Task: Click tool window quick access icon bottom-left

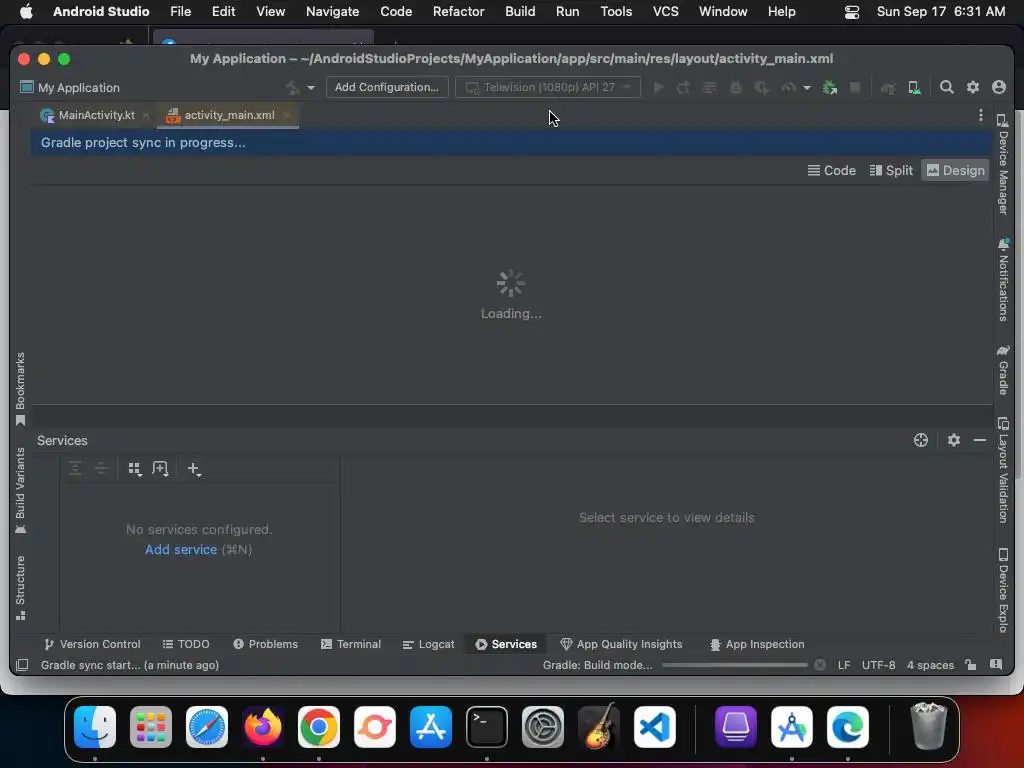Action: pos(22,665)
